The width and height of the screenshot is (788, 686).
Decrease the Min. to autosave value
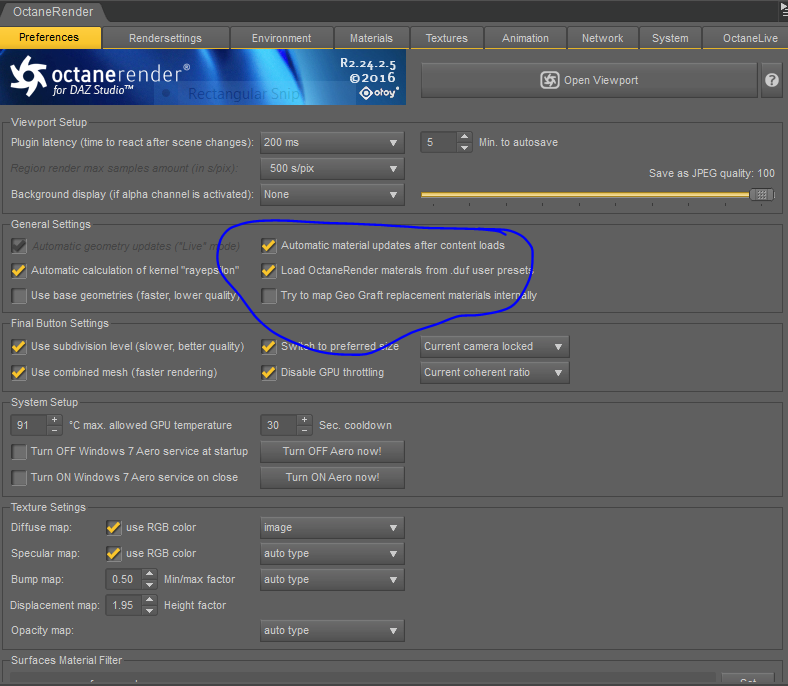[464, 148]
